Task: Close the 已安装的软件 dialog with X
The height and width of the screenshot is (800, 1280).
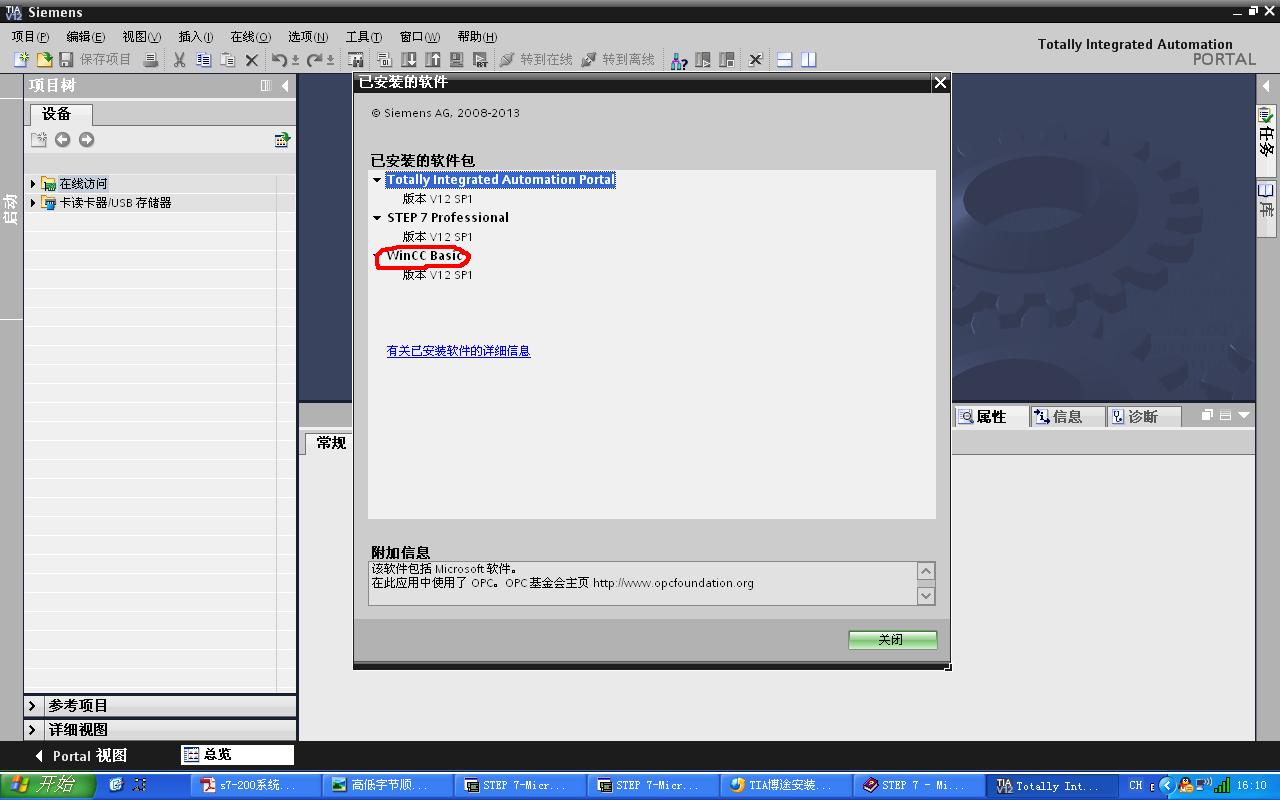Action: tap(940, 83)
